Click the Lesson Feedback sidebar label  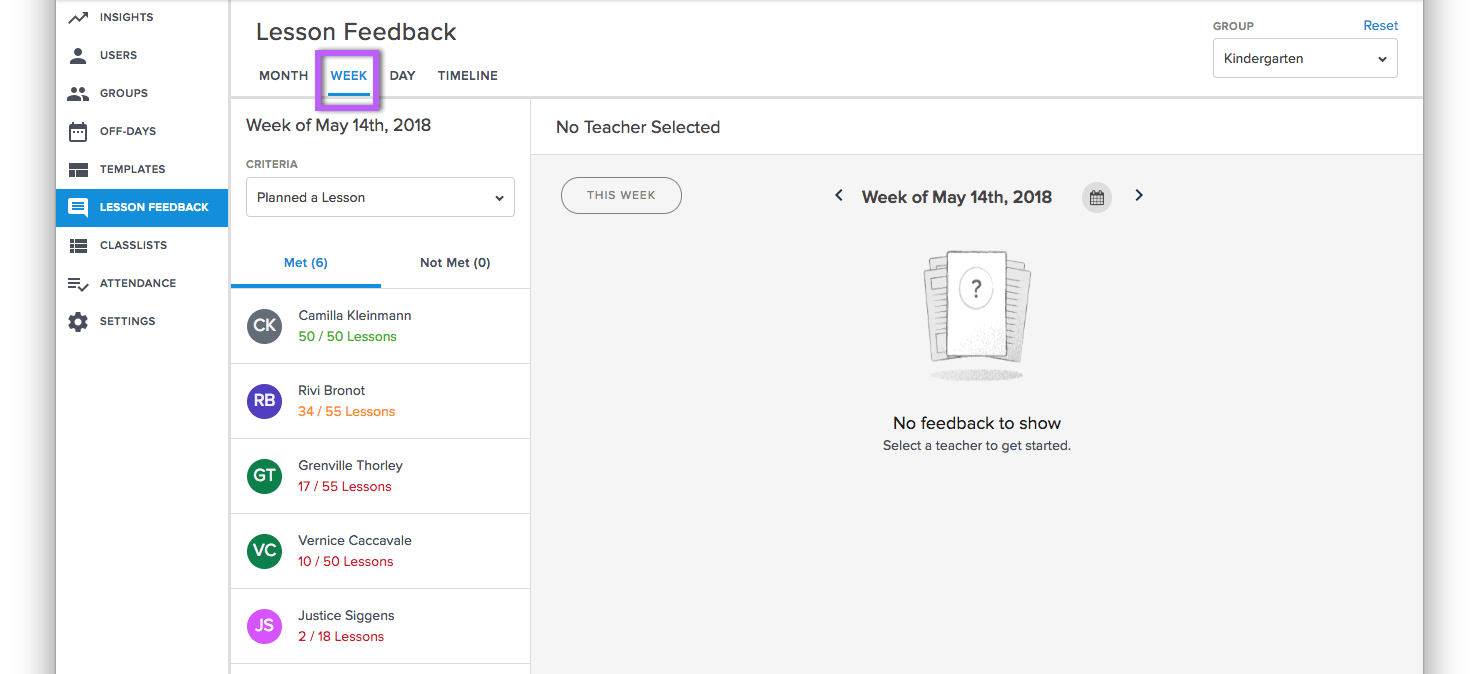click(154, 207)
